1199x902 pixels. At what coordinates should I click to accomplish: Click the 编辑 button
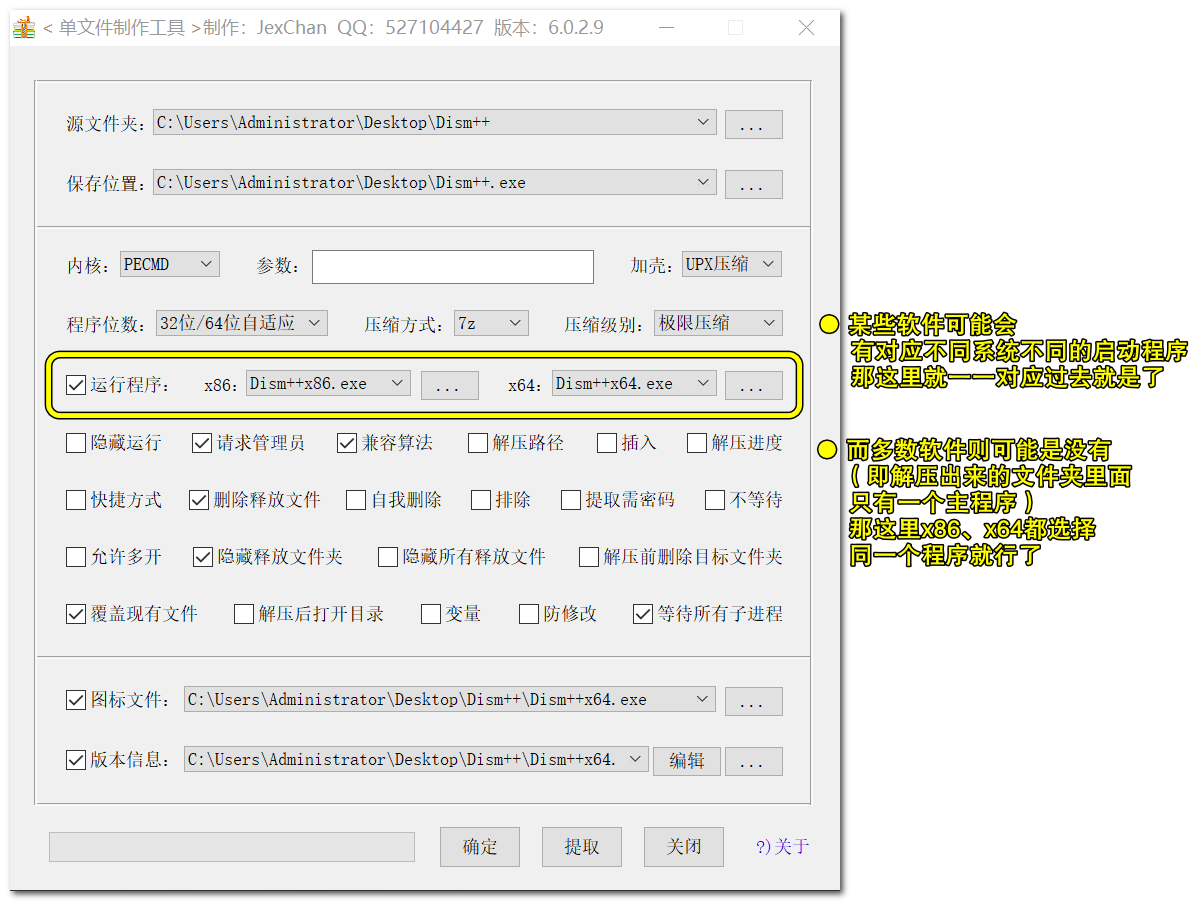687,761
